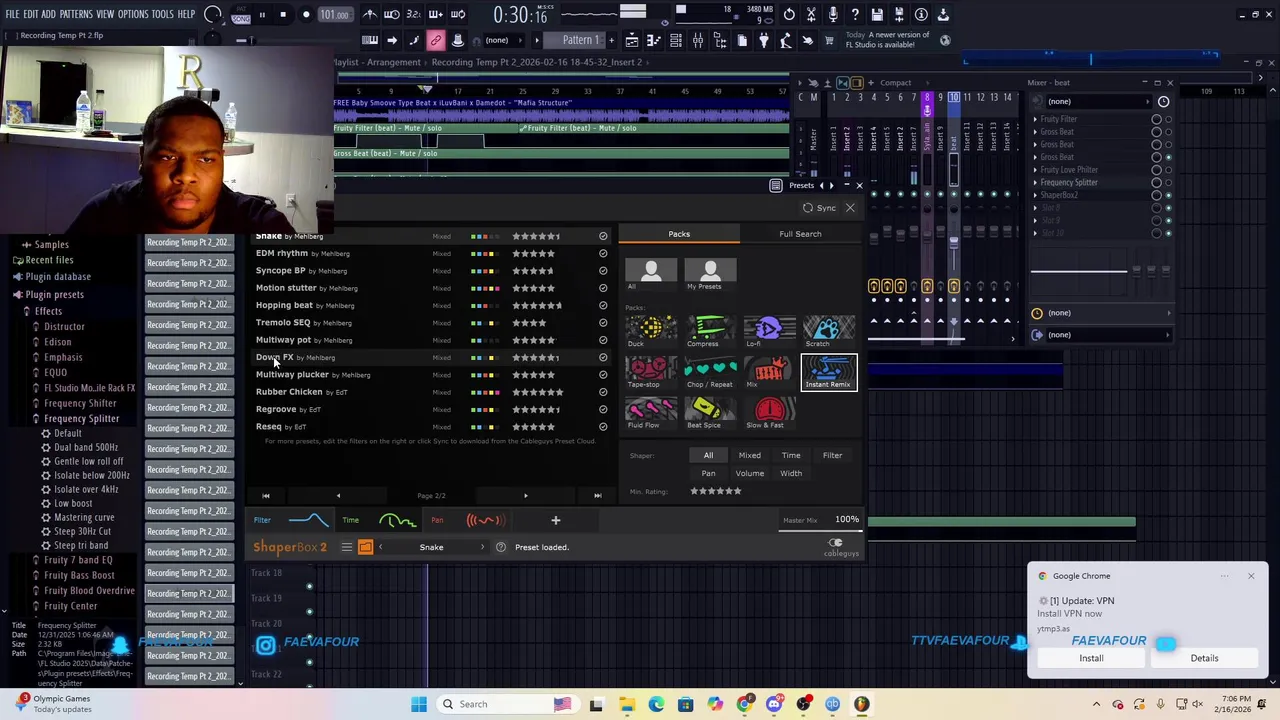1280x720 pixels.
Task: Load the Motion stutter preset
Action: [x=286, y=288]
